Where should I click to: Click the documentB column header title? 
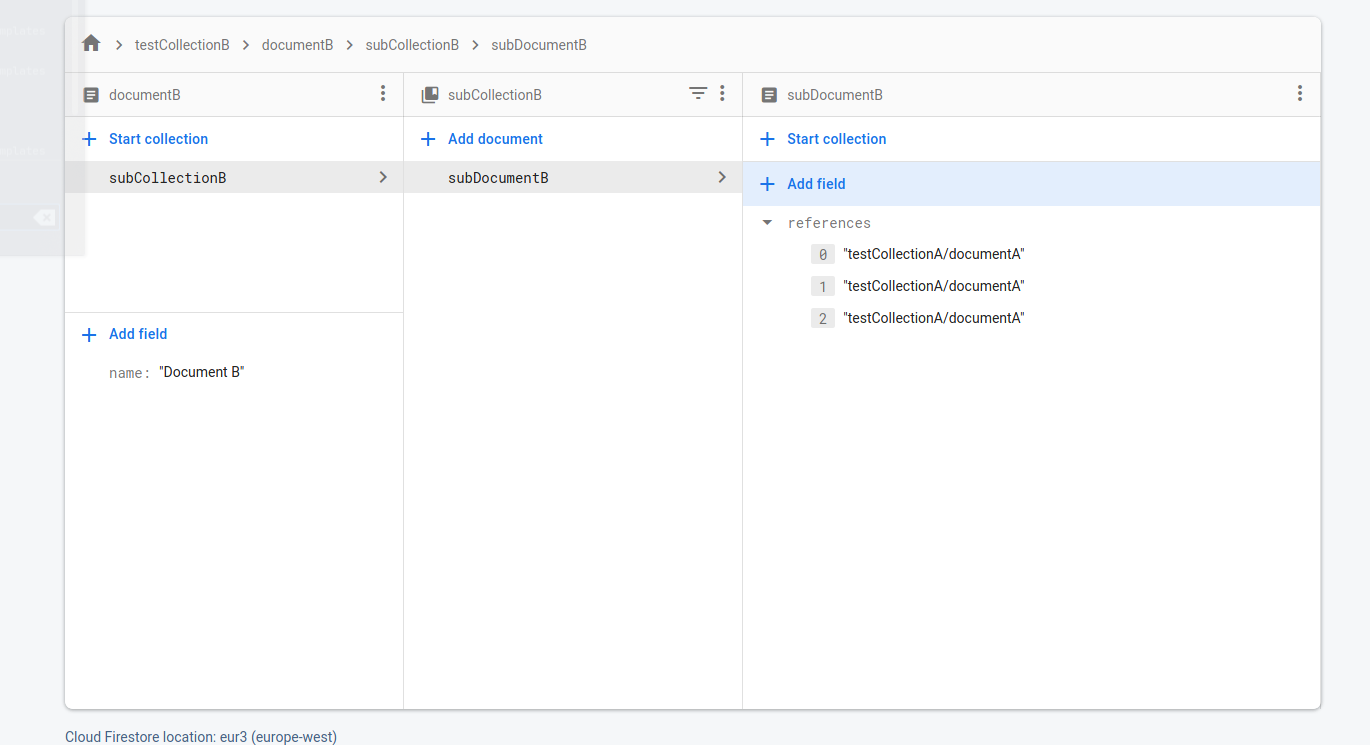click(145, 95)
